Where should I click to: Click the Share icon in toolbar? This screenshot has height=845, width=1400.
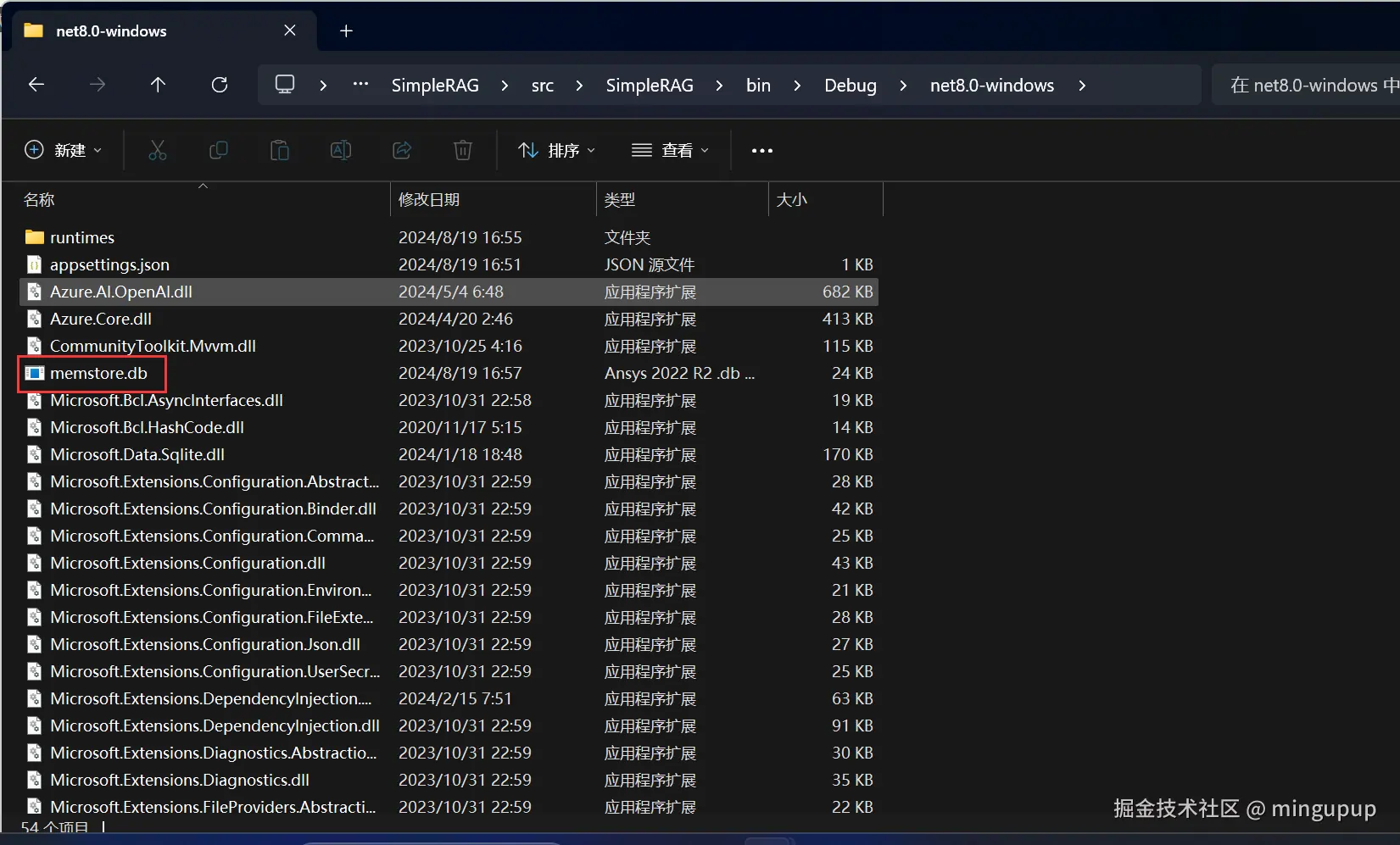click(402, 150)
